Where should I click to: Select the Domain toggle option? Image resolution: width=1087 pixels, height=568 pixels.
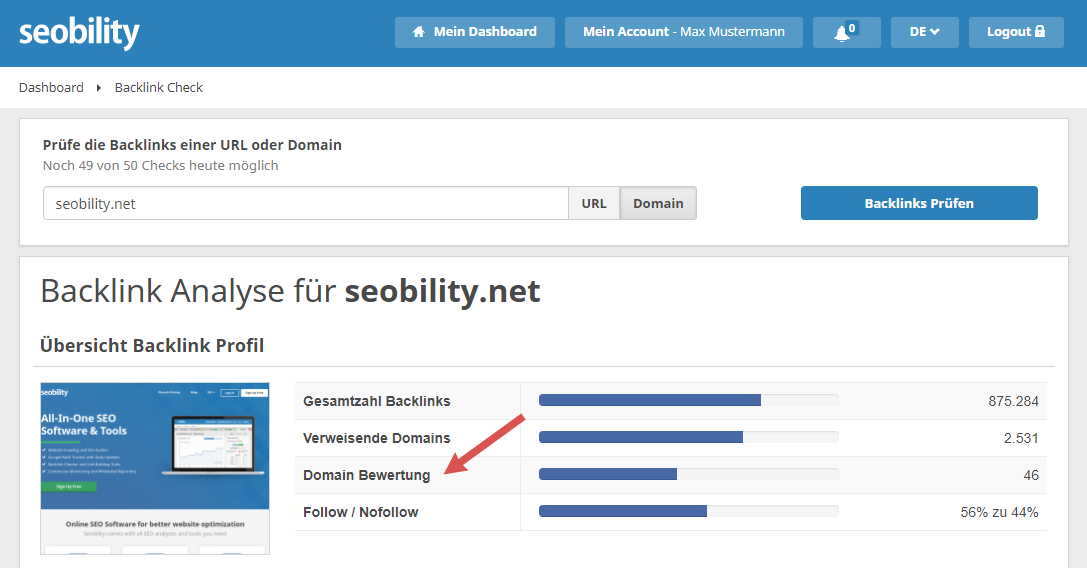click(x=658, y=203)
